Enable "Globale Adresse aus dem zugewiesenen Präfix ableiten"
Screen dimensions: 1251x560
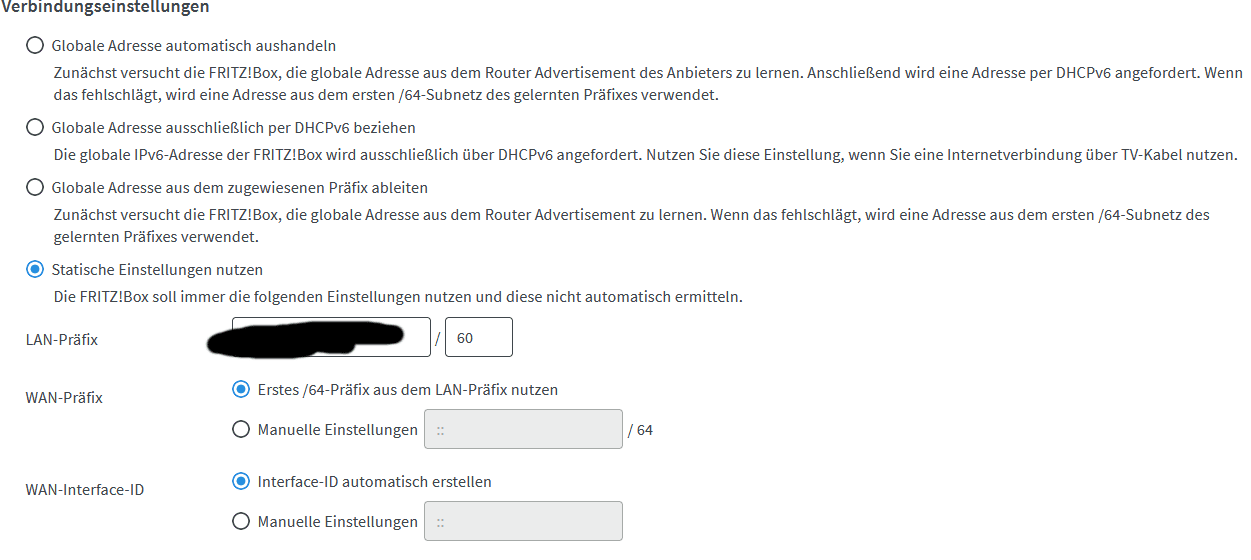click(35, 188)
